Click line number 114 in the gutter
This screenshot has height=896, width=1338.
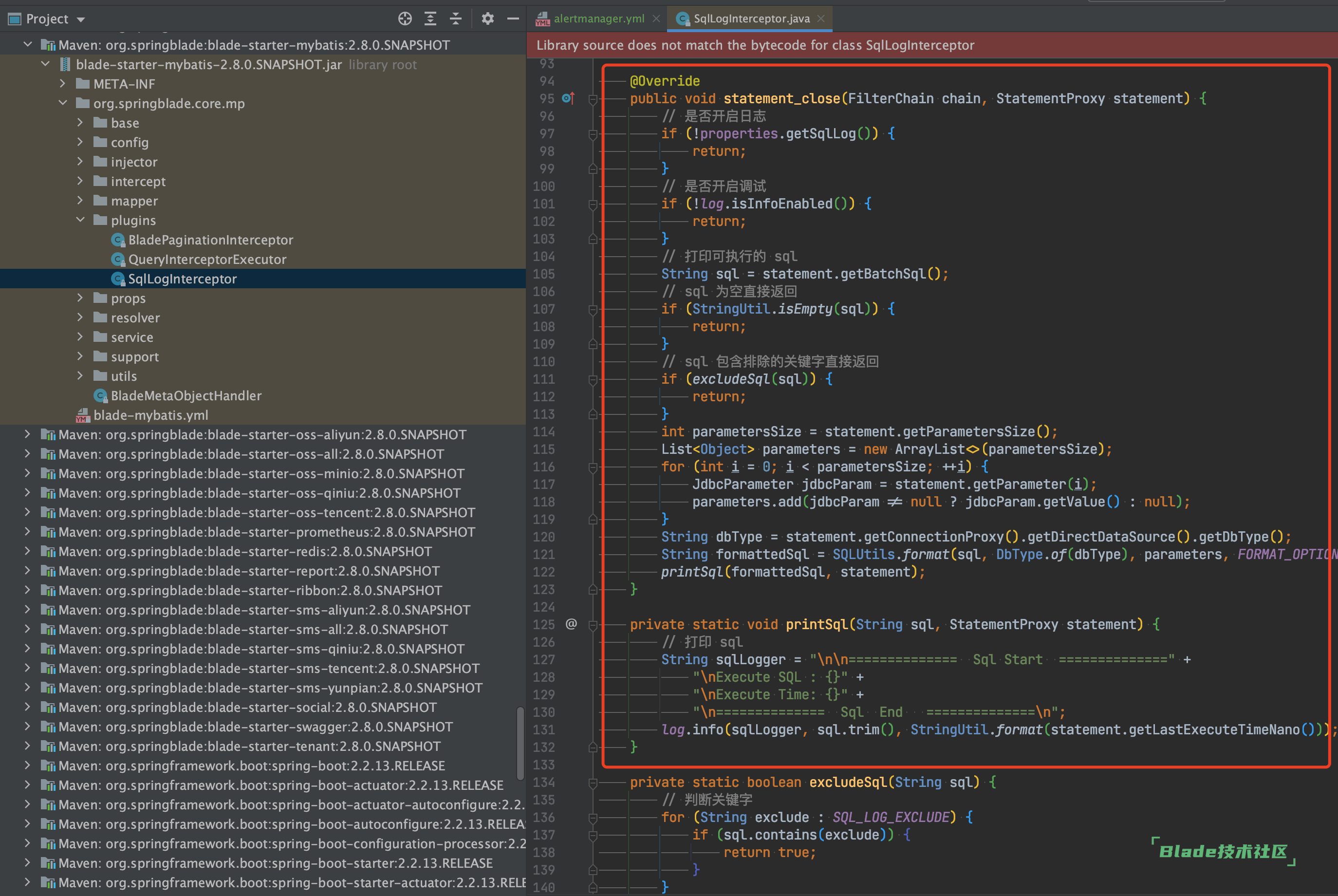coord(544,431)
